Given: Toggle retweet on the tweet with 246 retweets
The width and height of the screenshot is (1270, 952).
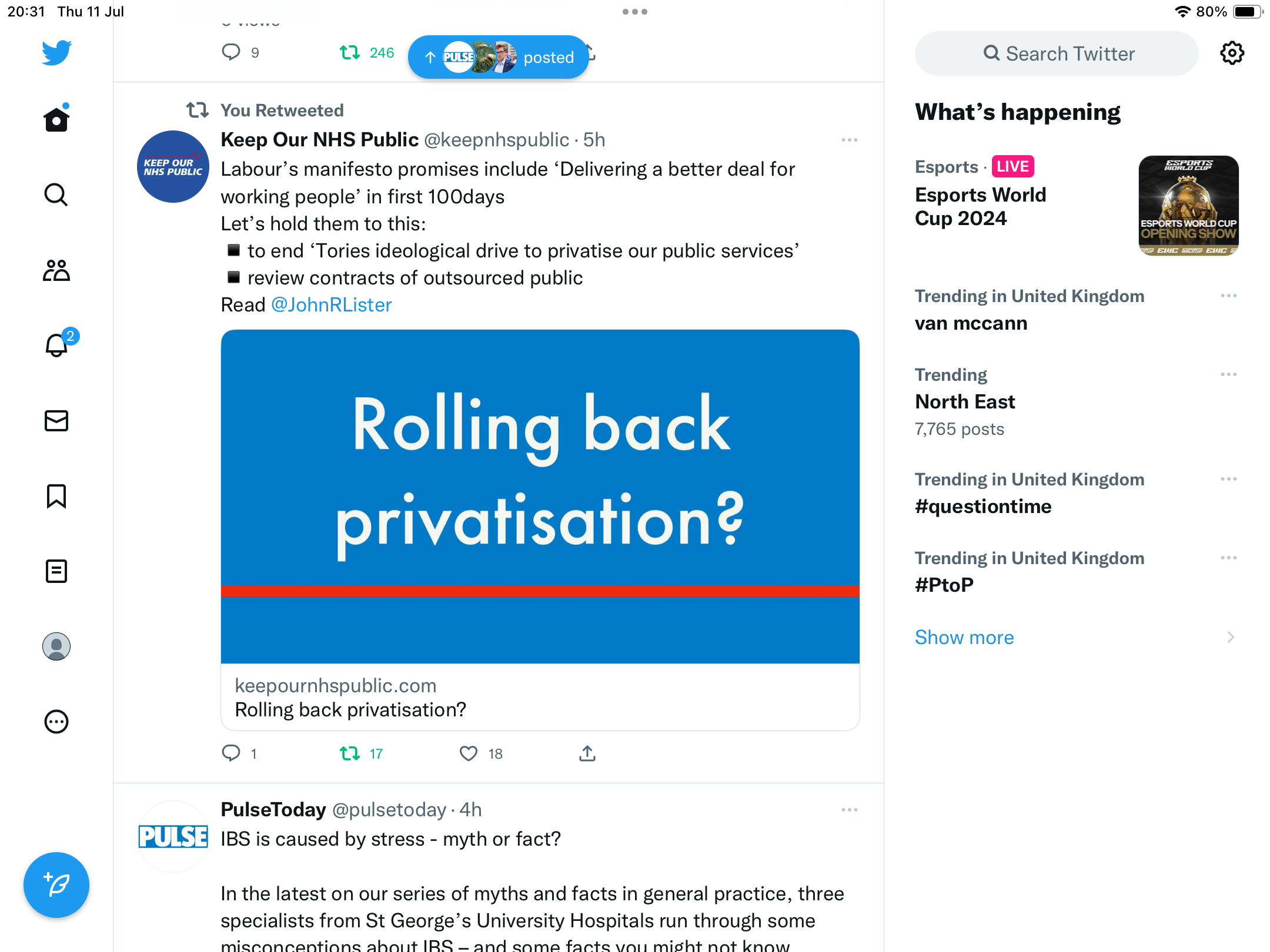Looking at the screenshot, I should point(350,53).
